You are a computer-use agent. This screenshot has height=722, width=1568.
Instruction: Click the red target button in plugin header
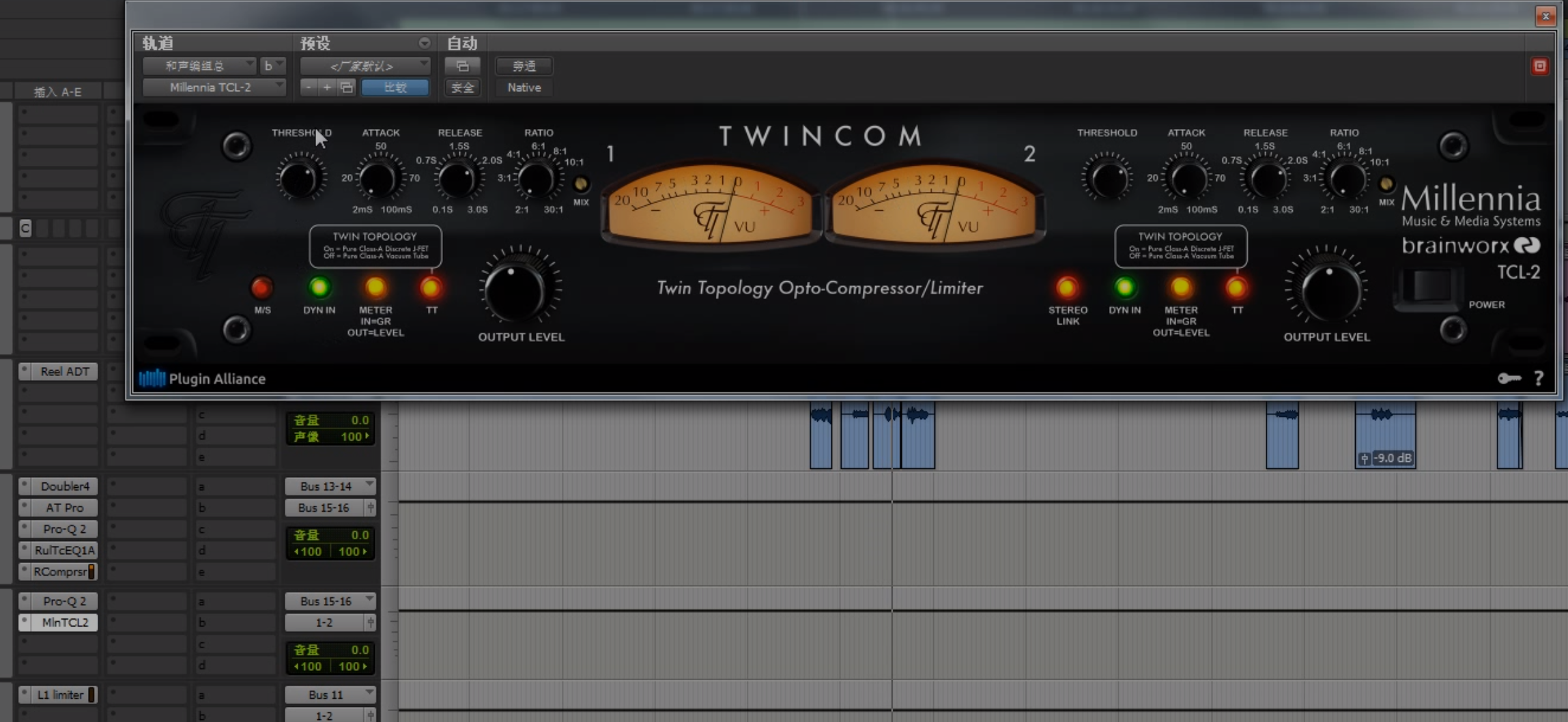point(1539,66)
